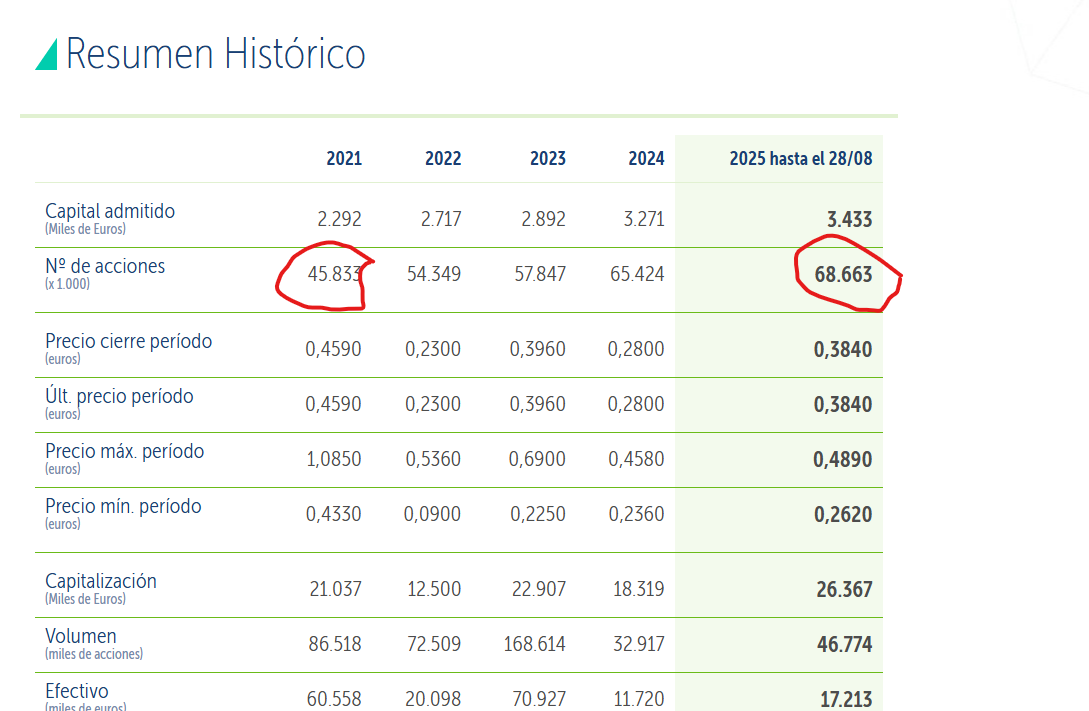Click the 'Últ. precio período' row label
This screenshot has height=711, width=1089.
click(x=119, y=396)
